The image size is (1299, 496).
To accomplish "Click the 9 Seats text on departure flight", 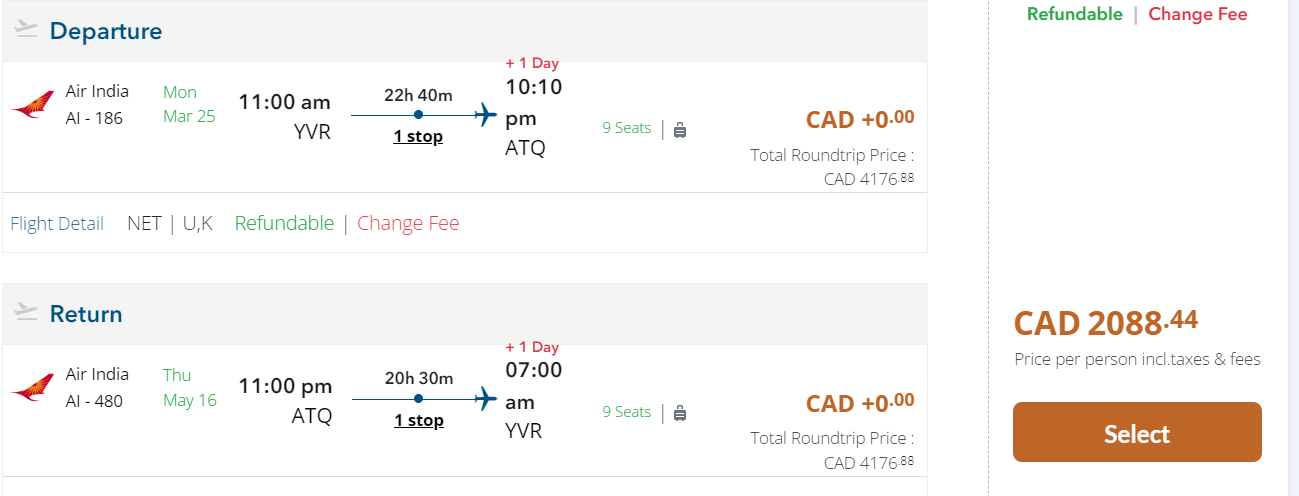I will (x=626, y=128).
